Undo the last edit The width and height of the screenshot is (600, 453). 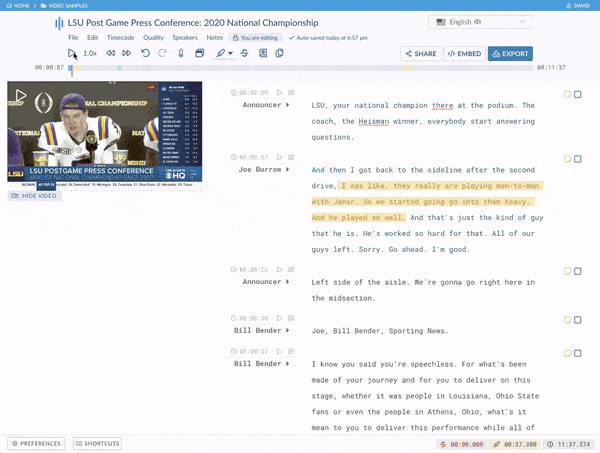click(x=145, y=53)
